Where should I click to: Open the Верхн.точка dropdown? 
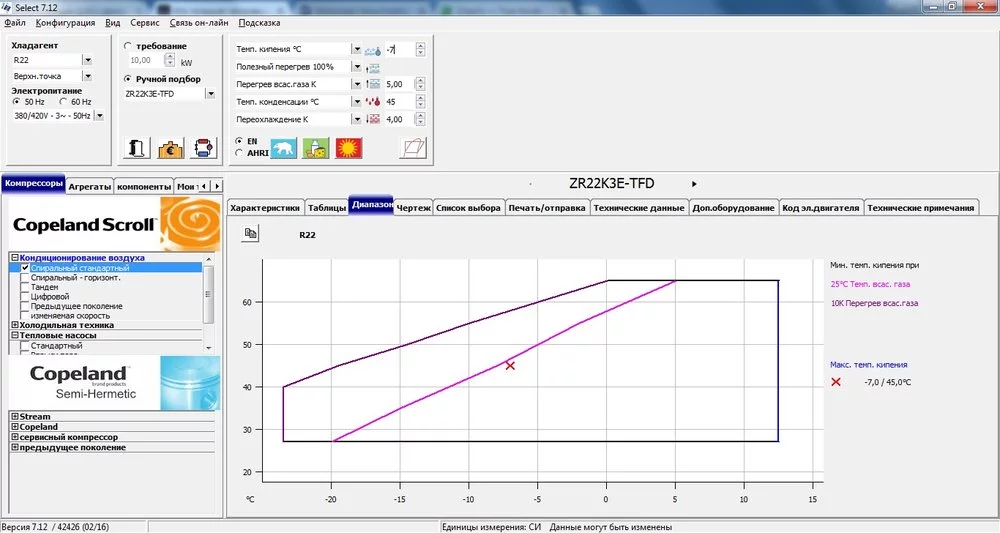pos(87,76)
